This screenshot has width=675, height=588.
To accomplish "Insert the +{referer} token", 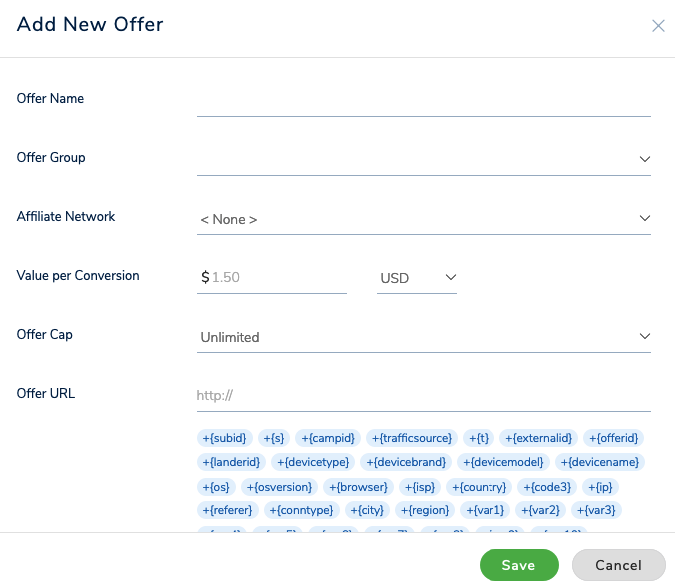I will [228, 511].
